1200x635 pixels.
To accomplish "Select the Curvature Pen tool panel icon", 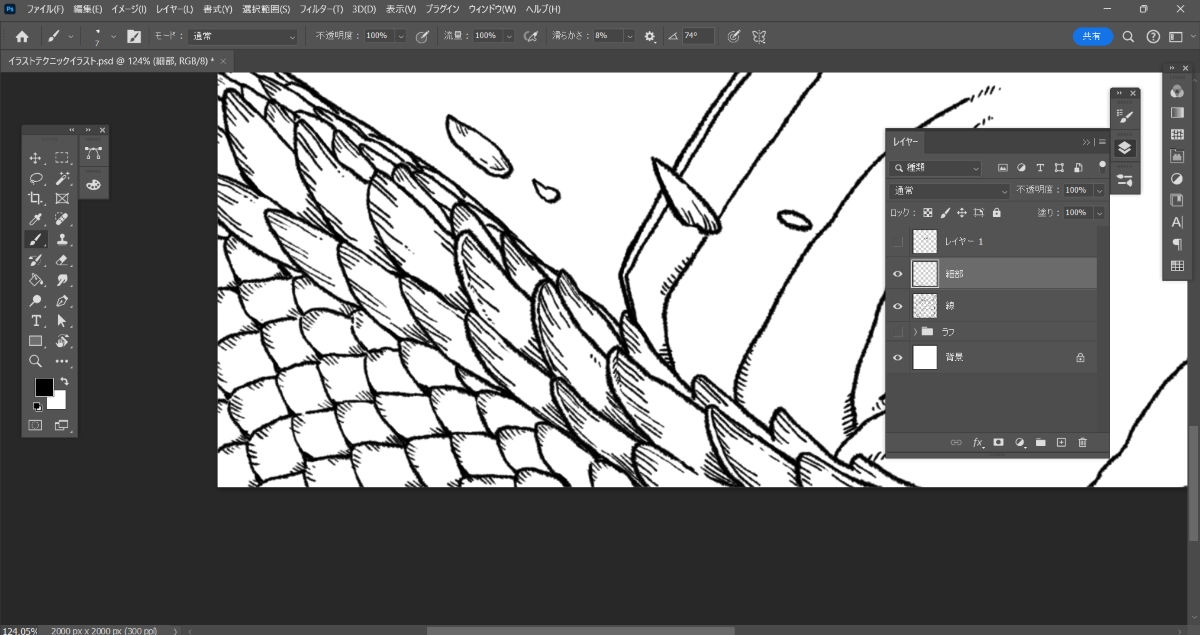I will click(x=94, y=153).
